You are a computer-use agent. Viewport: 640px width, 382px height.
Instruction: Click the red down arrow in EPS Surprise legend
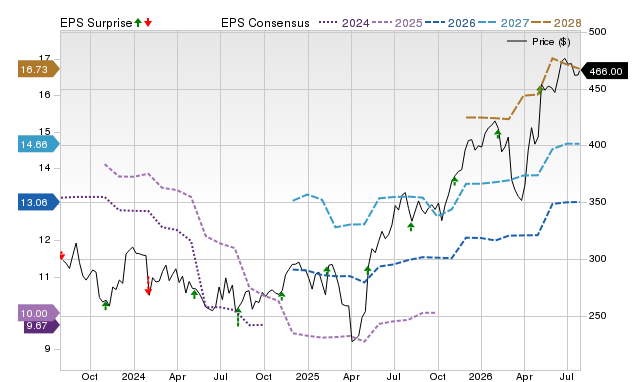[x=148, y=22]
